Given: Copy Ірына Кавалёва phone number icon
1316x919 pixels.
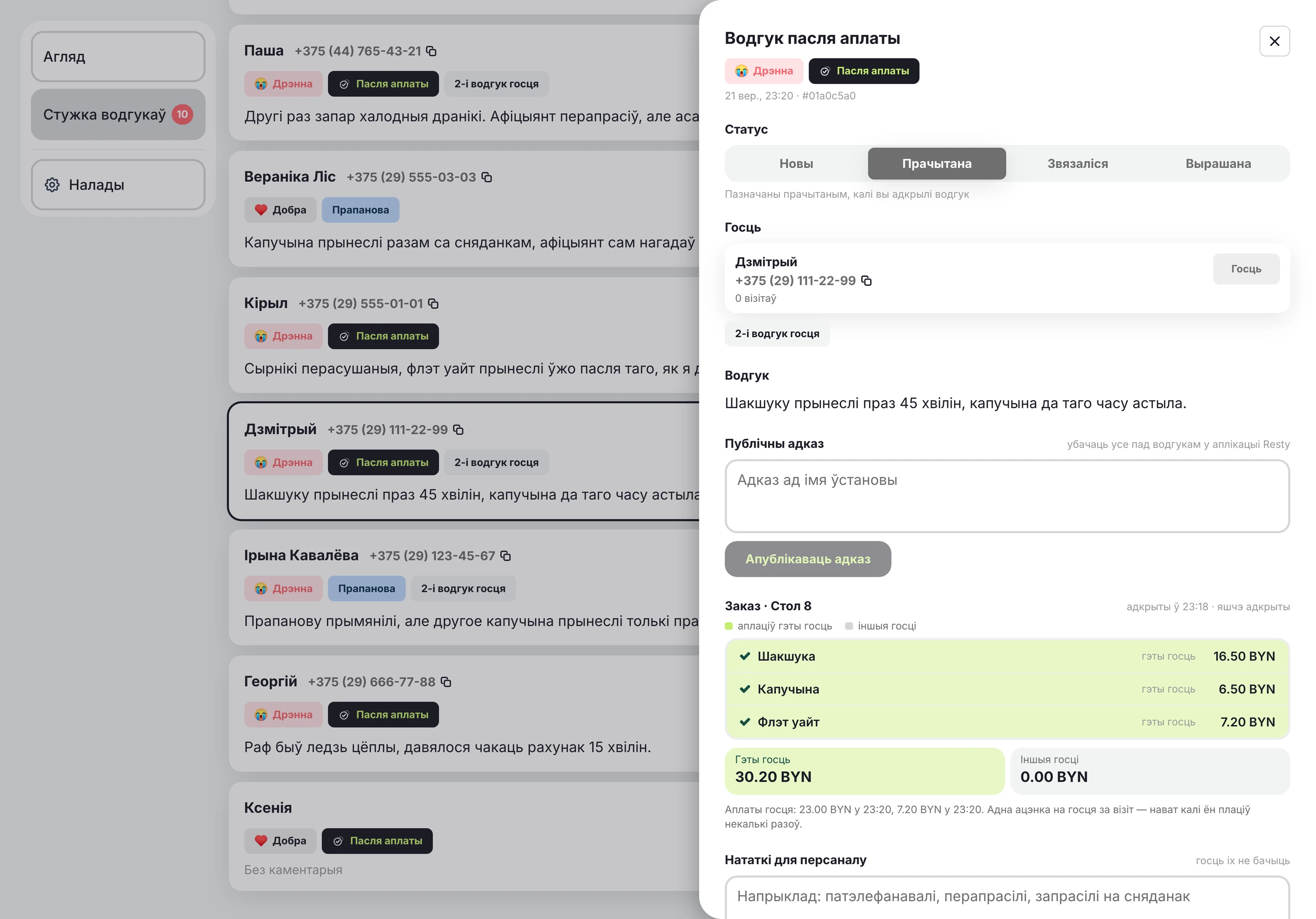Looking at the screenshot, I should click(505, 556).
